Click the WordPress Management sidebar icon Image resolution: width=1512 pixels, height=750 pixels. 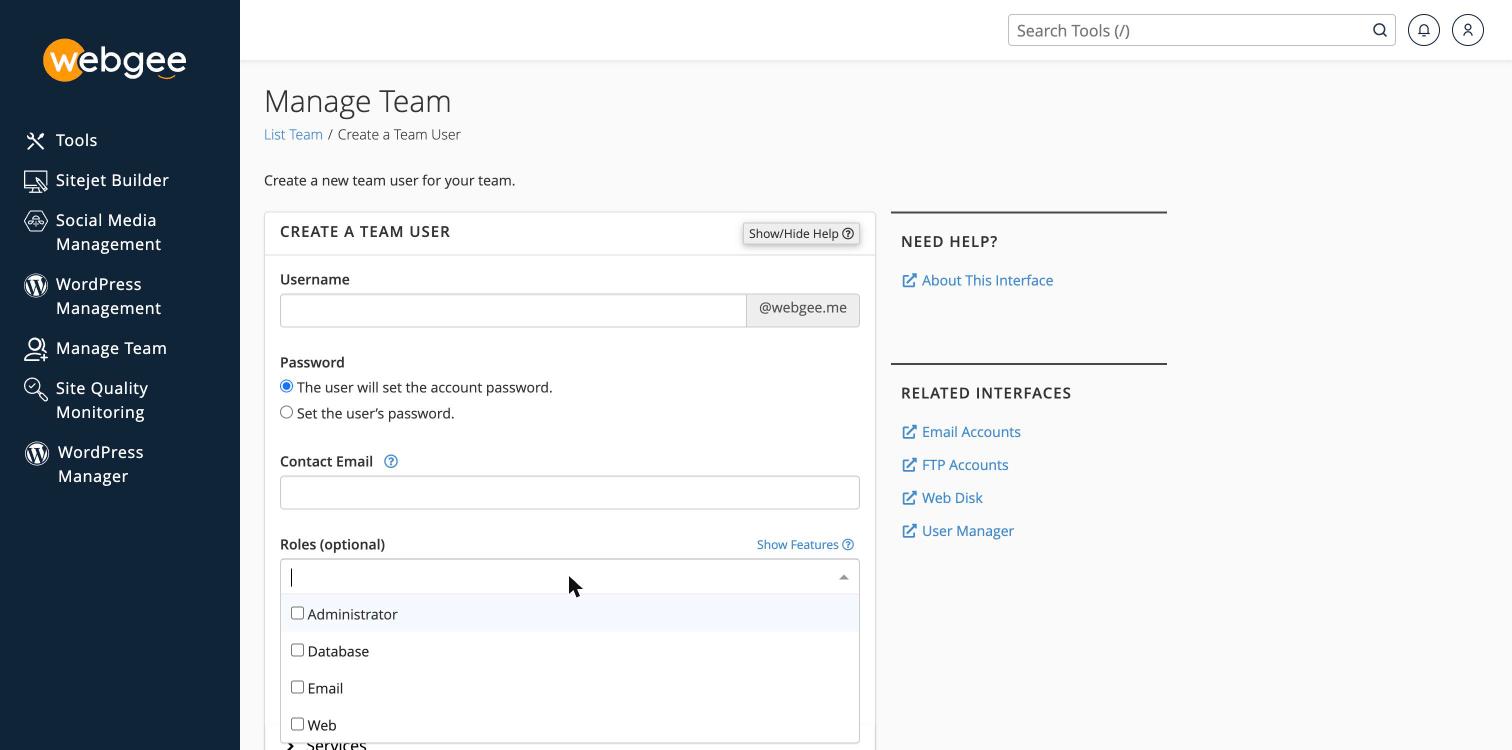click(36, 285)
